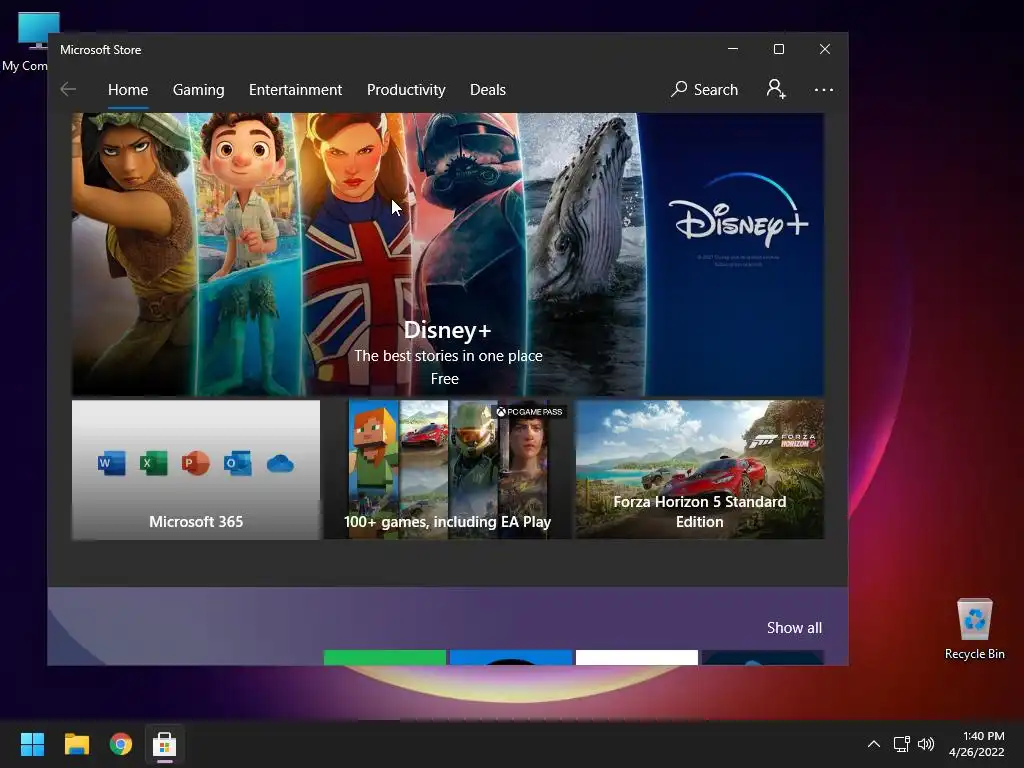The width and height of the screenshot is (1024, 768).
Task: Click the Excel icon in Microsoft 365 tile
Action: point(153,463)
